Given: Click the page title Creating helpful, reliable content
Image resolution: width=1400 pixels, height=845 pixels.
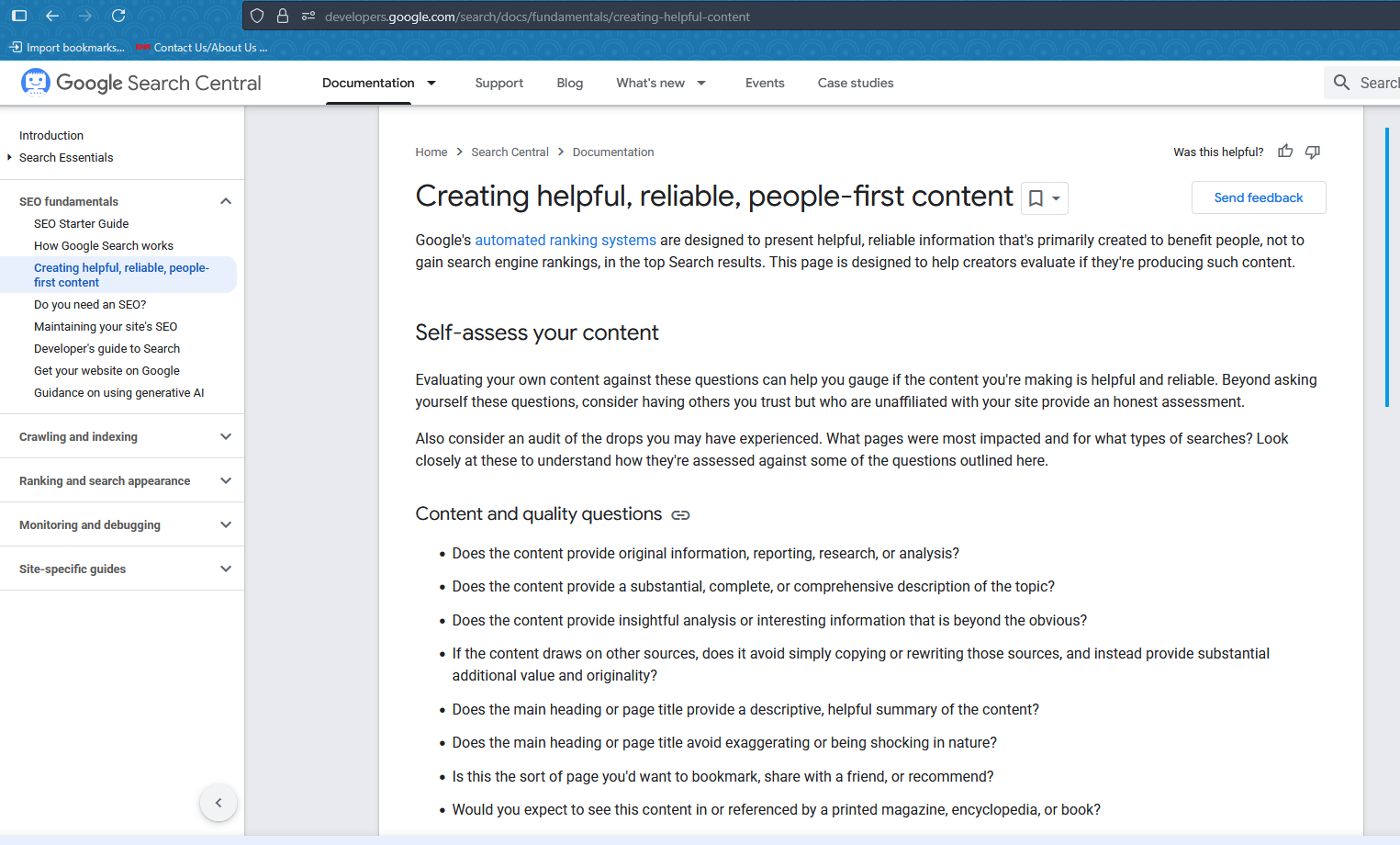Looking at the screenshot, I should click(x=714, y=196).
